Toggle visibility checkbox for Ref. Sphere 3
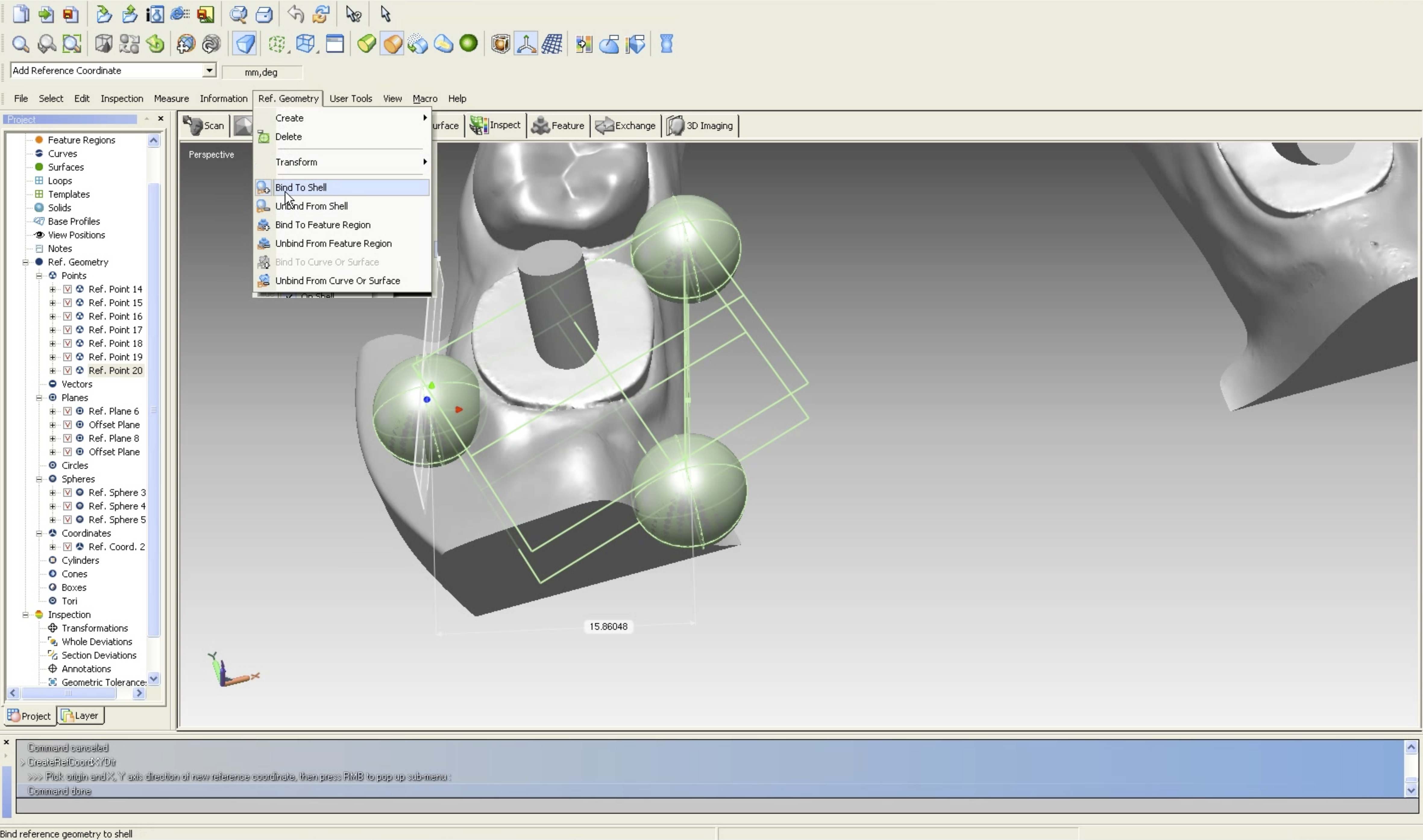The height and width of the screenshot is (840, 1423). [68, 492]
